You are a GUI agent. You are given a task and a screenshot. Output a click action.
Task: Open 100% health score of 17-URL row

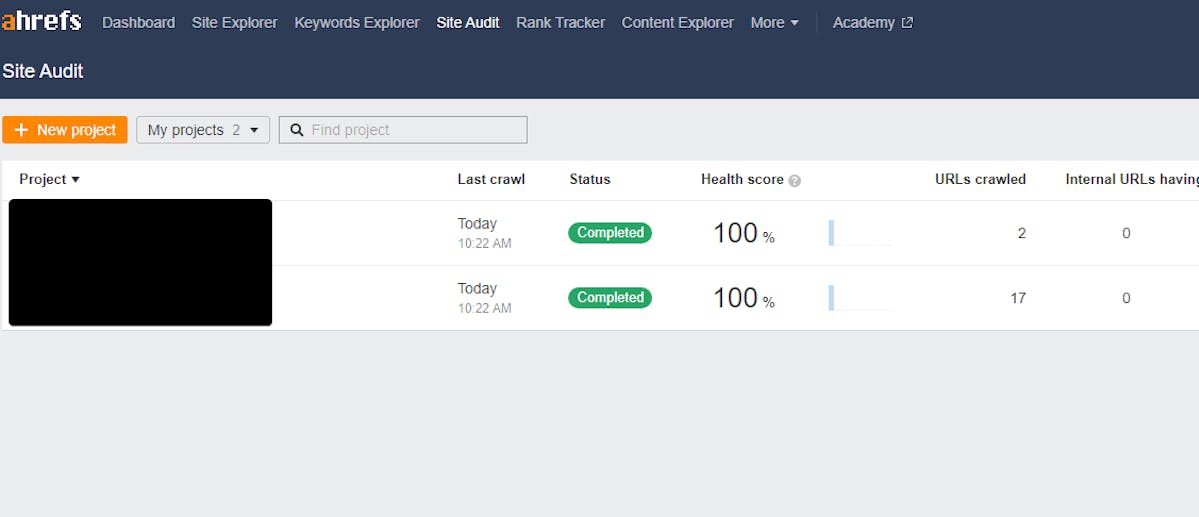coord(744,298)
